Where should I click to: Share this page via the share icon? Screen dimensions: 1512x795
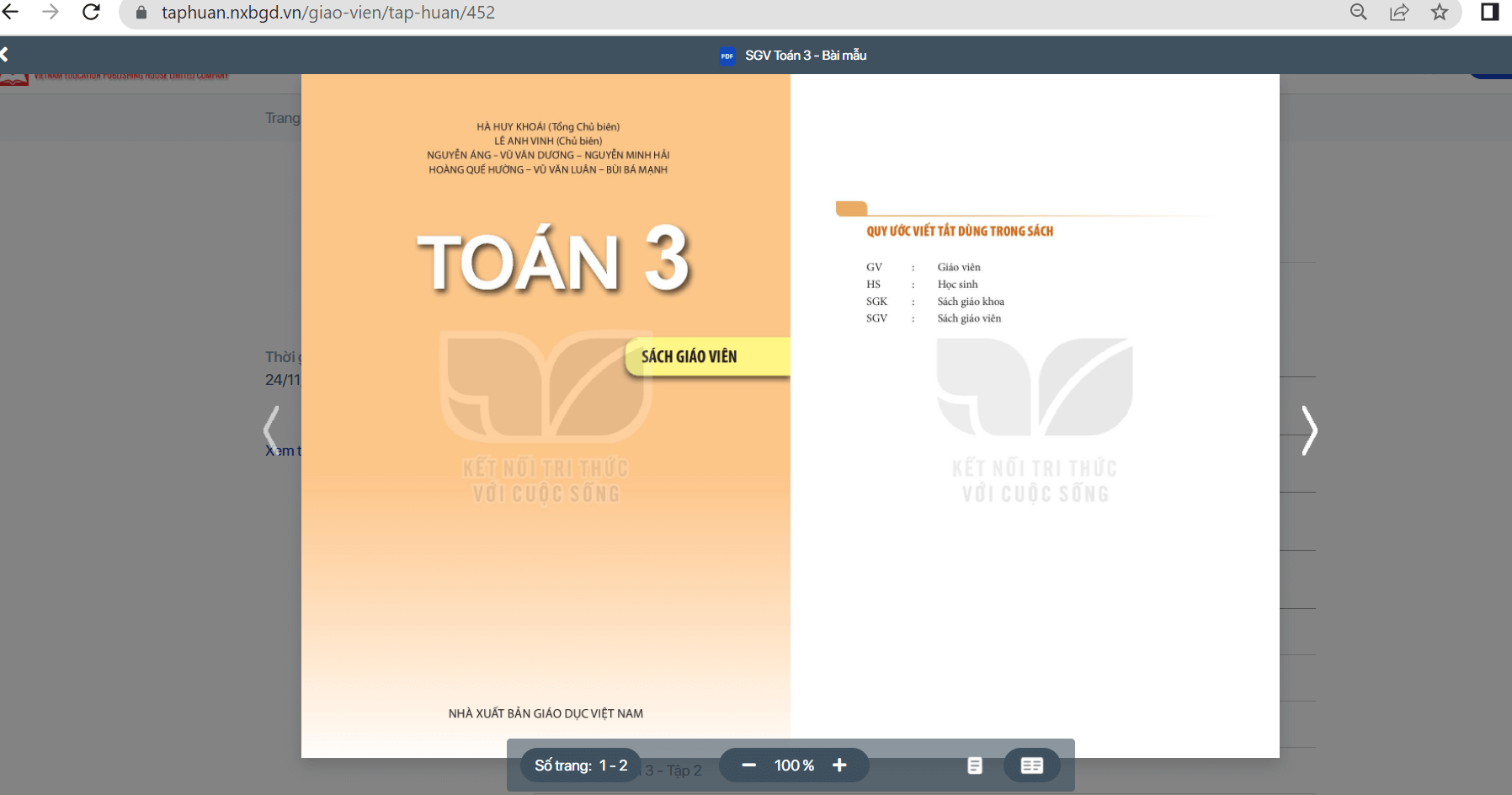point(1399,12)
